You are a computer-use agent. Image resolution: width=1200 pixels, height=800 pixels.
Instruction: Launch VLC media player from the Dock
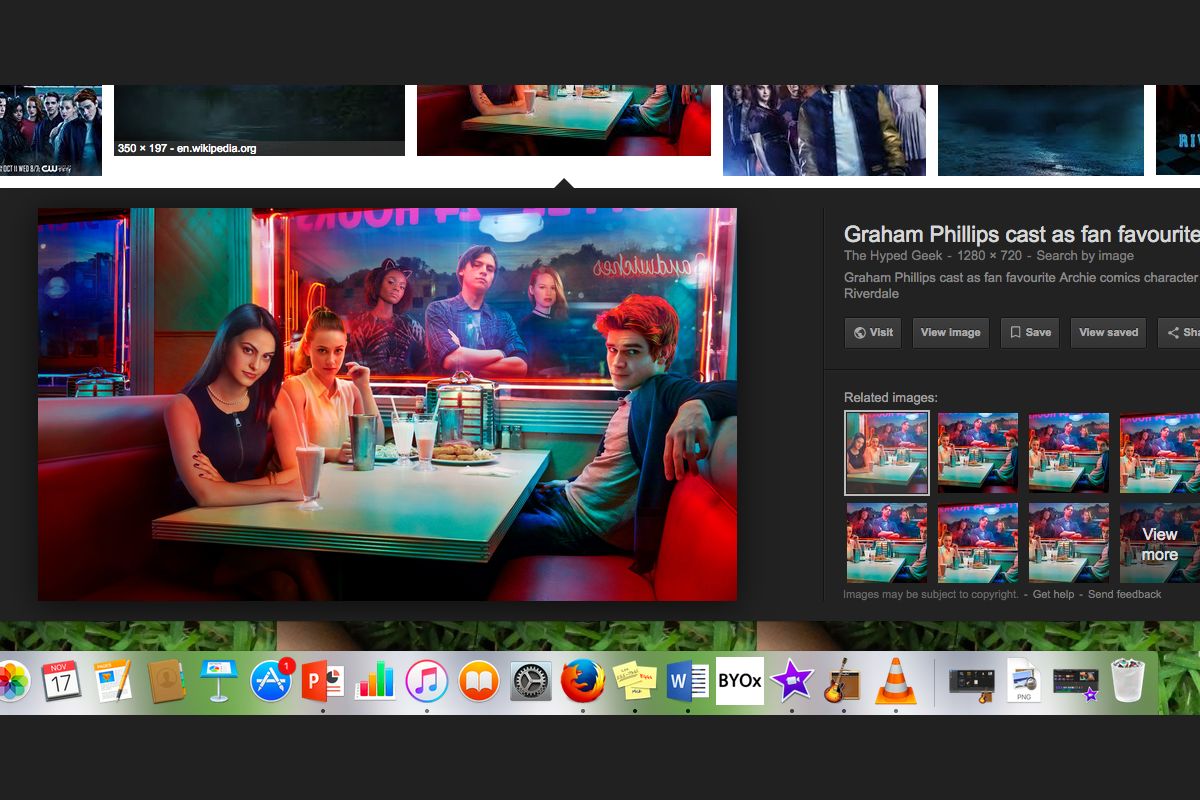click(896, 681)
